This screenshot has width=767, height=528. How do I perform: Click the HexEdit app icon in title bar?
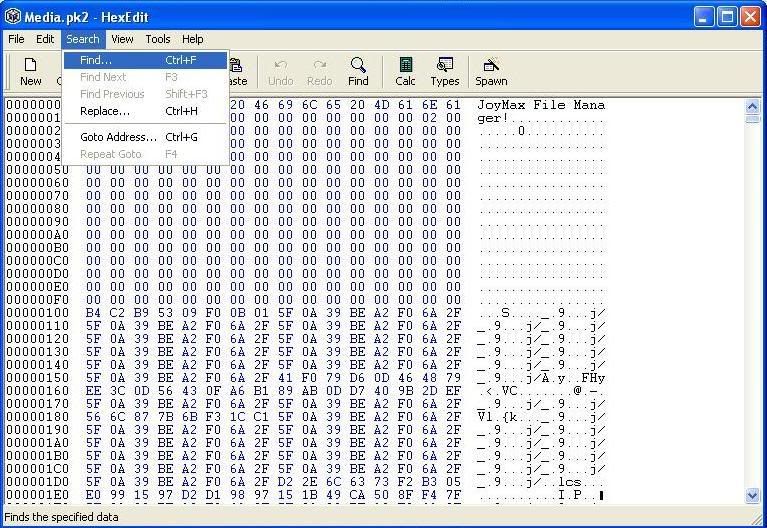pyautogui.click(x=14, y=16)
